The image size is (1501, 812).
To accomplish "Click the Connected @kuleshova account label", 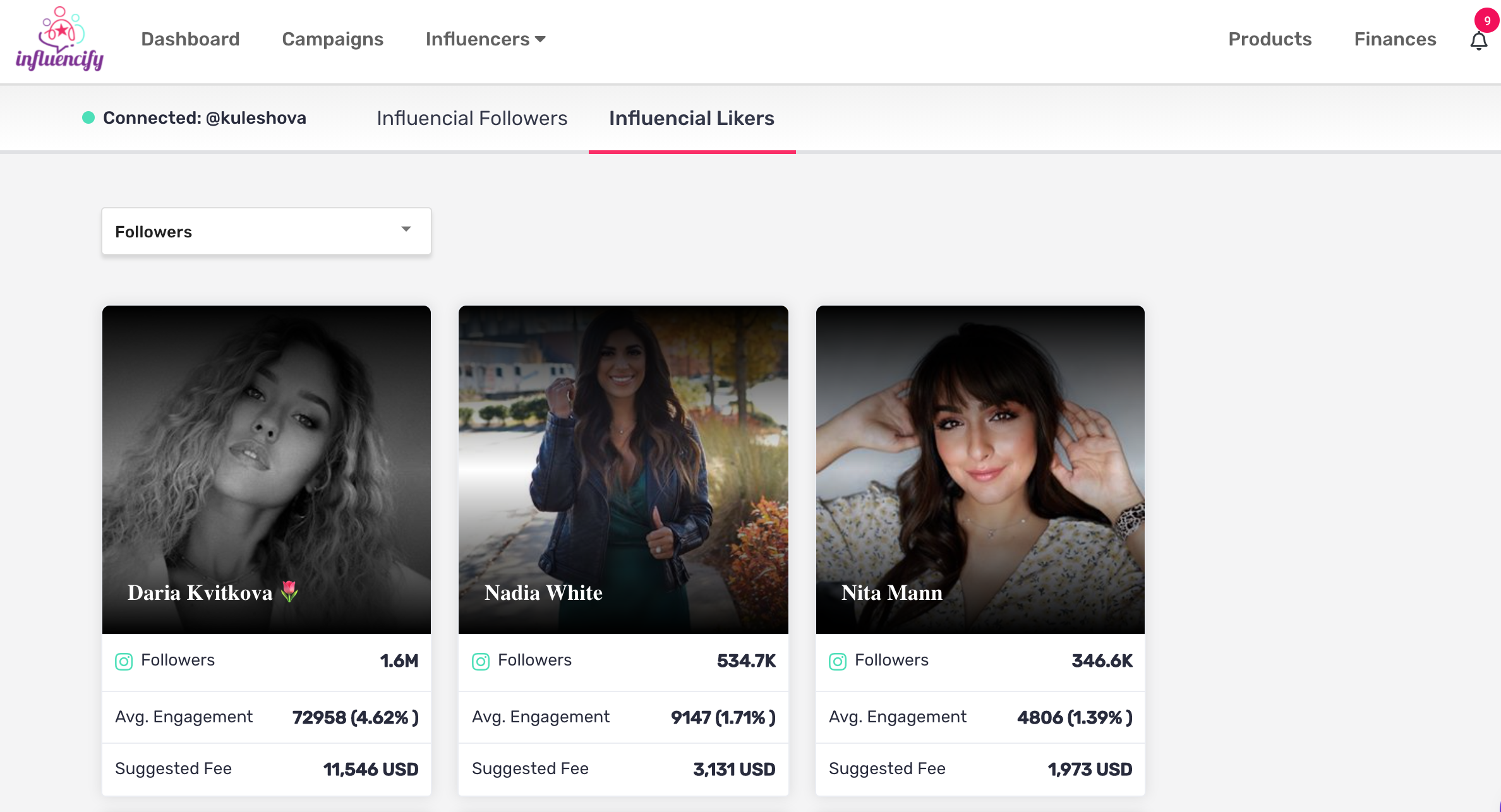I will point(204,117).
